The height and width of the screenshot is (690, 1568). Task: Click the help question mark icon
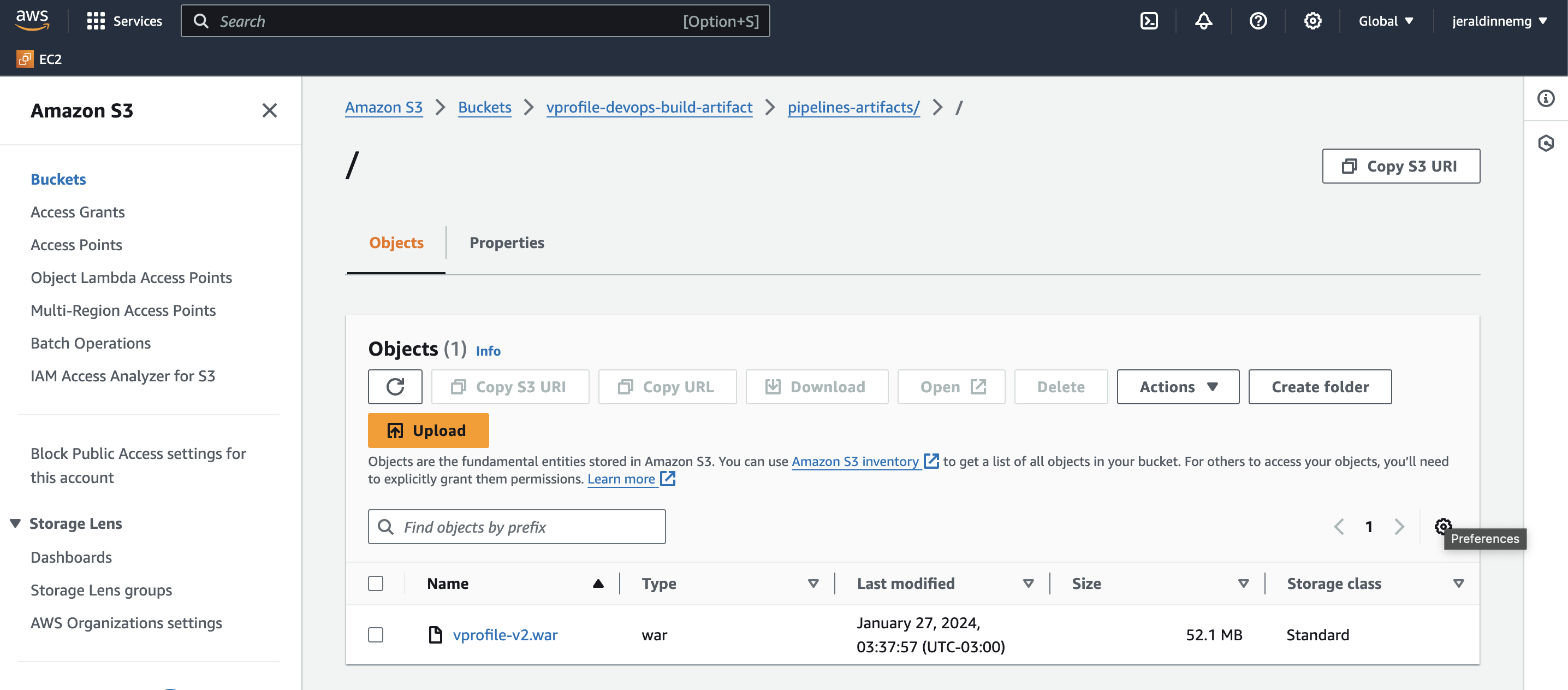point(1257,21)
